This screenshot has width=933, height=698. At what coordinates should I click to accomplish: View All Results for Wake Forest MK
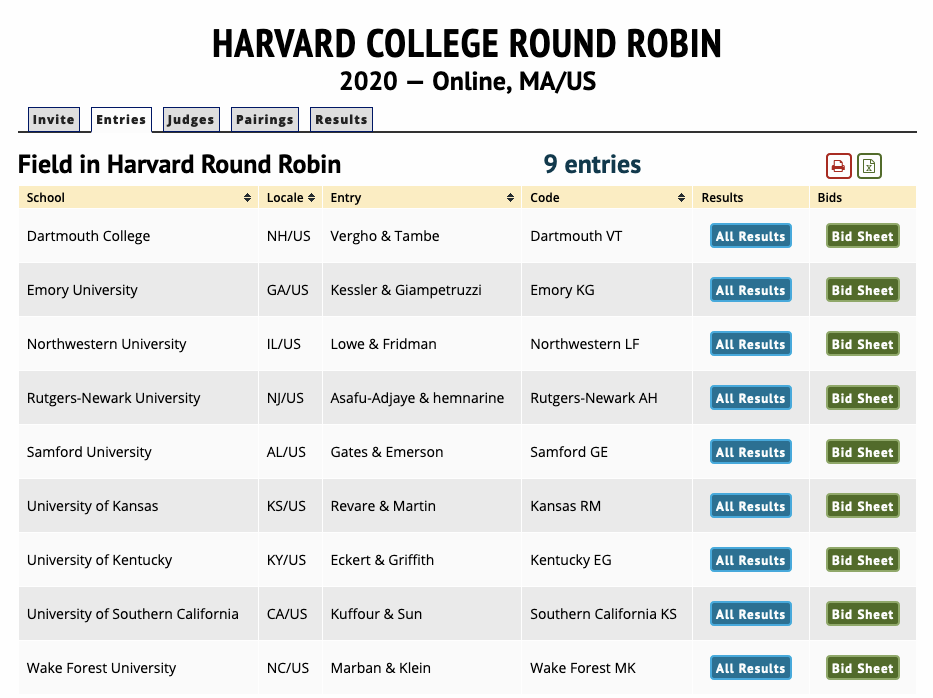(750, 668)
